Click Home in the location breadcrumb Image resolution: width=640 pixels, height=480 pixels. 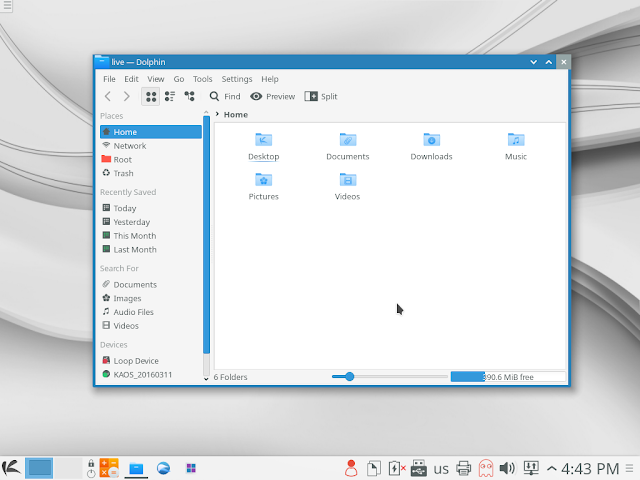[236, 115]
